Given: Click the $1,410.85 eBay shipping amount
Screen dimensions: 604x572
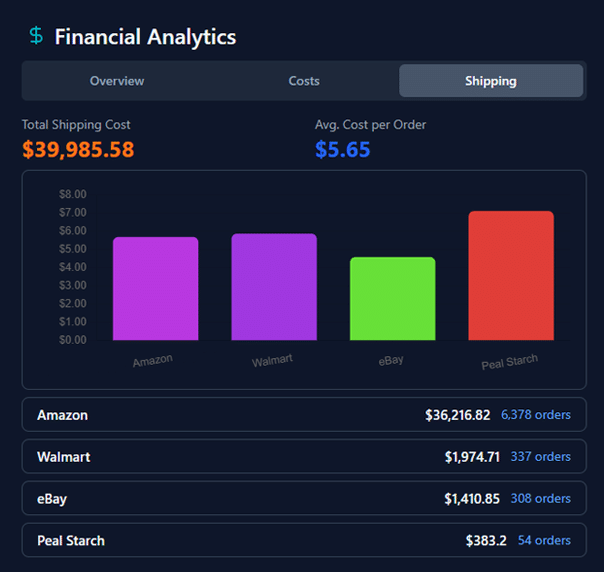Looking at the screenshot, I should [x=472, y=499].
